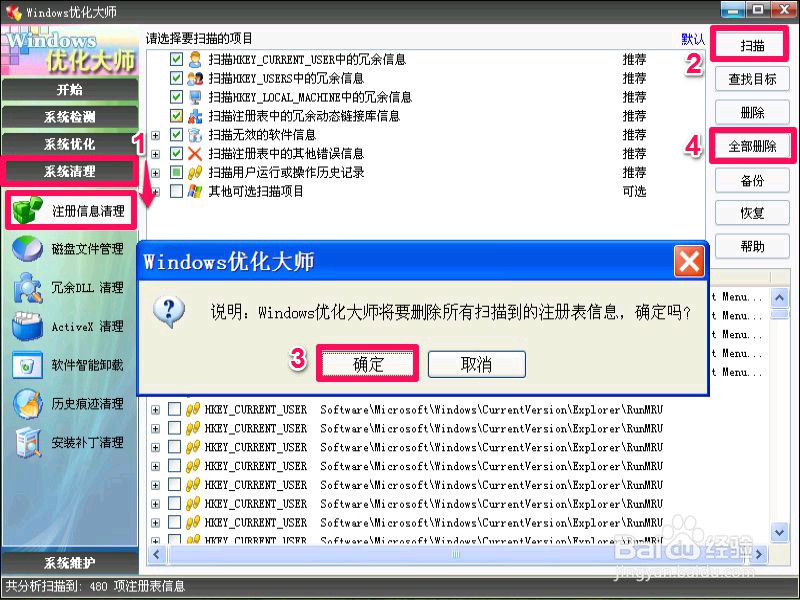Image resolution: width=800 pixels, height=600 pixels.
Task: Check the first visible HKEY_CURRENT_USER RunMRU result row
Action: point(174,410)
